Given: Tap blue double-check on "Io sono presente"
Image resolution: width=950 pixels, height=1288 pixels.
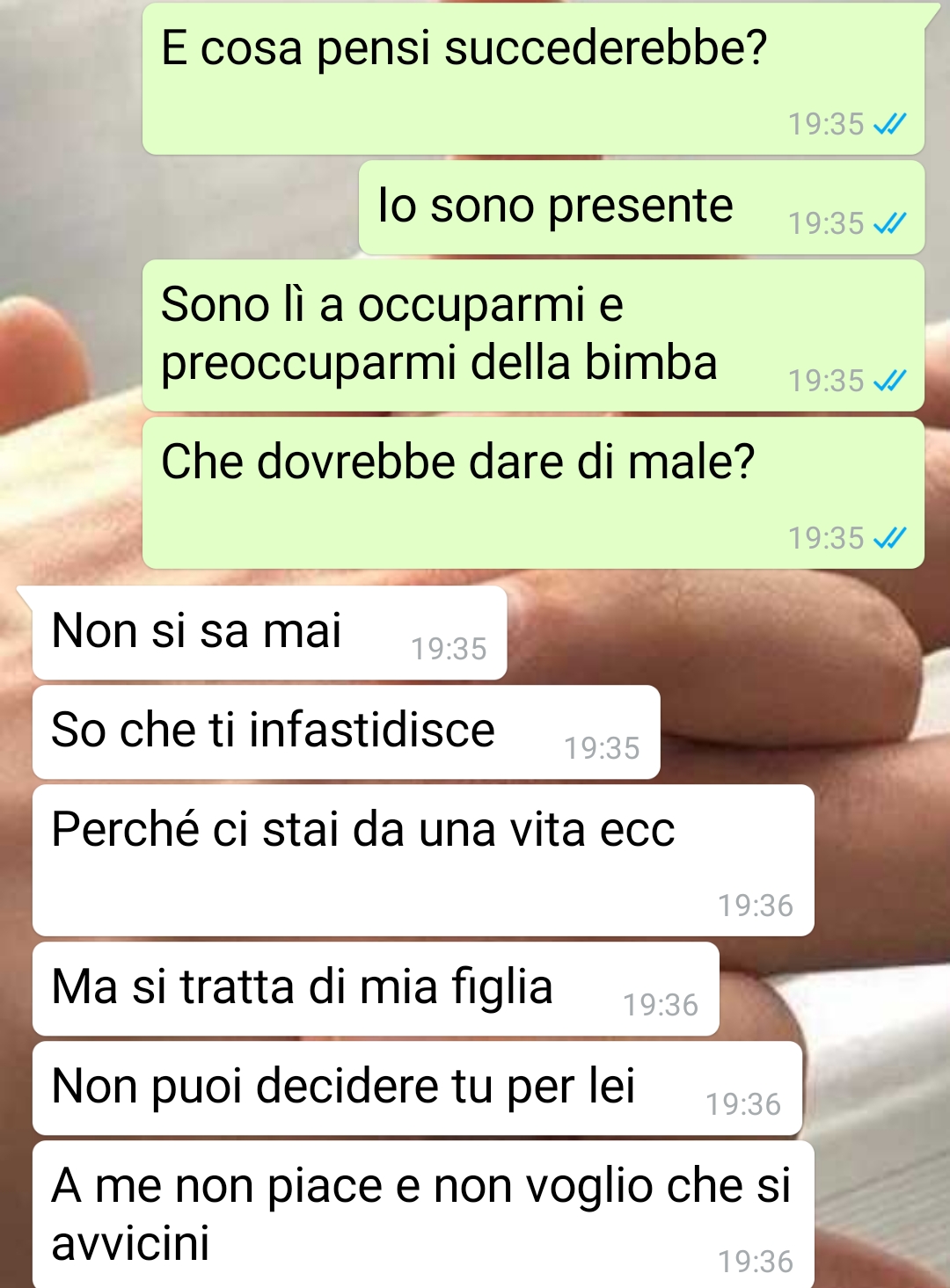Looking at the screenshot, I should coord(889,224).
